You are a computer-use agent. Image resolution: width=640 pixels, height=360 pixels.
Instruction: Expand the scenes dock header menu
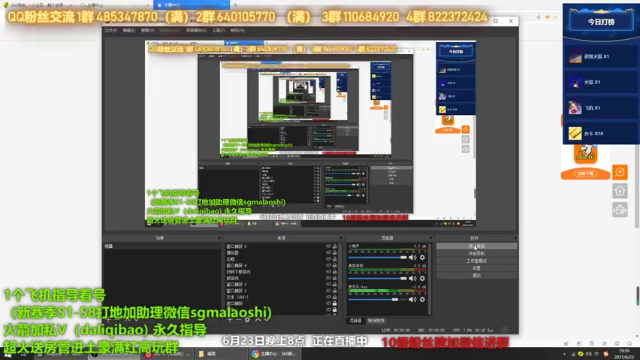(x=219, y=238)
